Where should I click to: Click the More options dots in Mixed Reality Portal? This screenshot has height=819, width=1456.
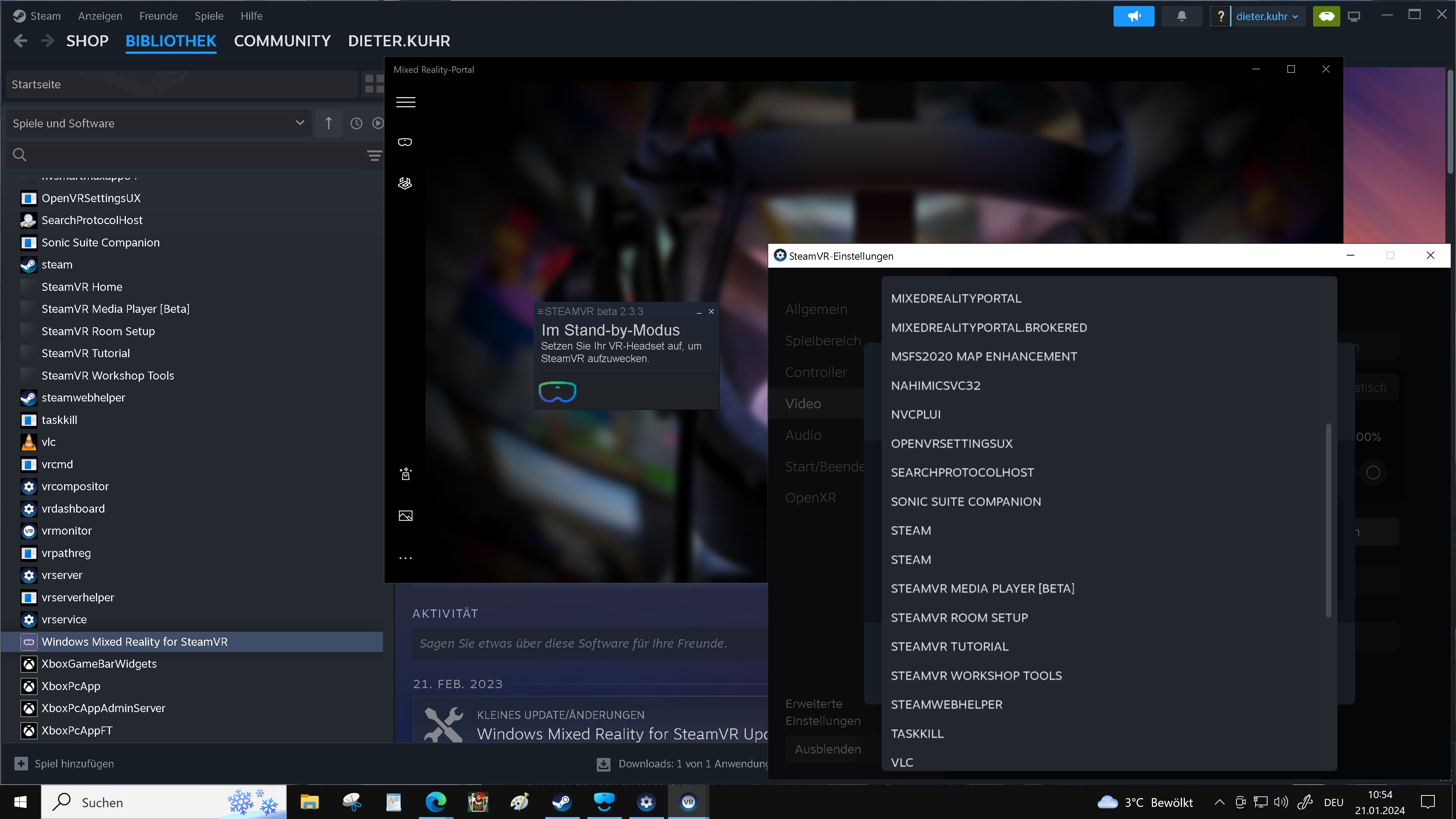(x=405, y=558)
